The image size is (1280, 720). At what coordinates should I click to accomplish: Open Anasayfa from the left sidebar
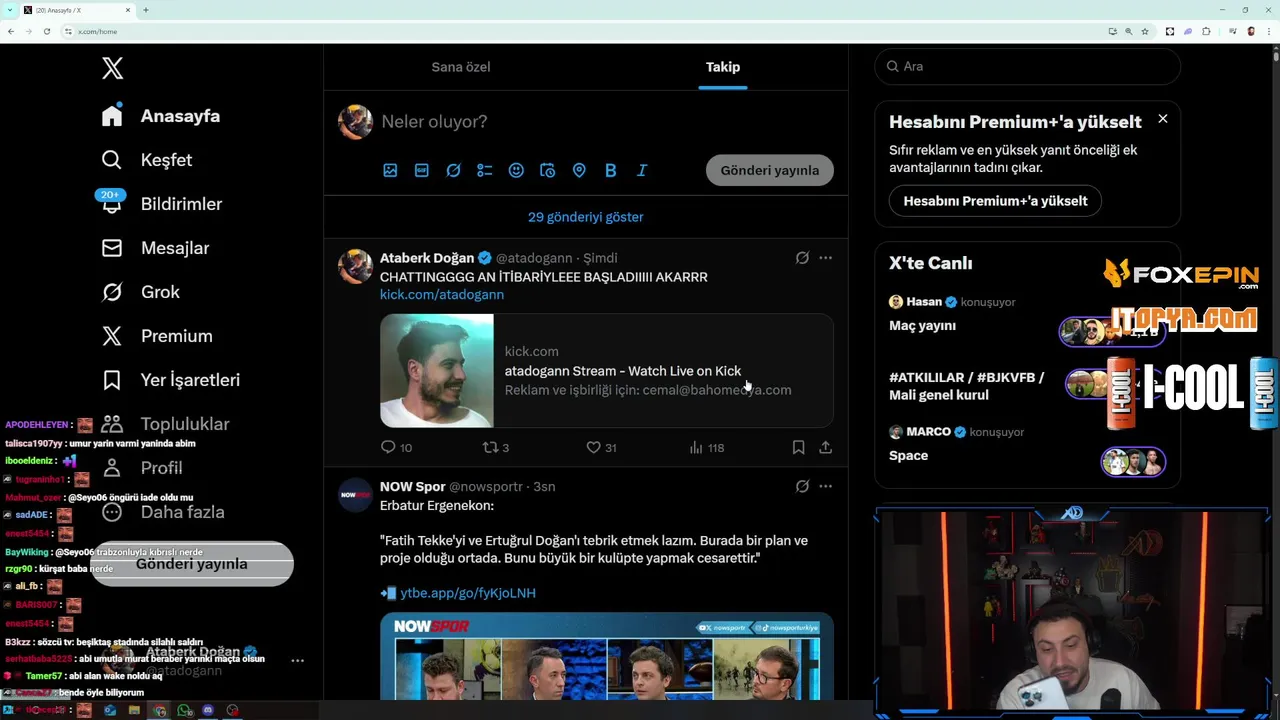pyautogui.click(x=161, y=116)
